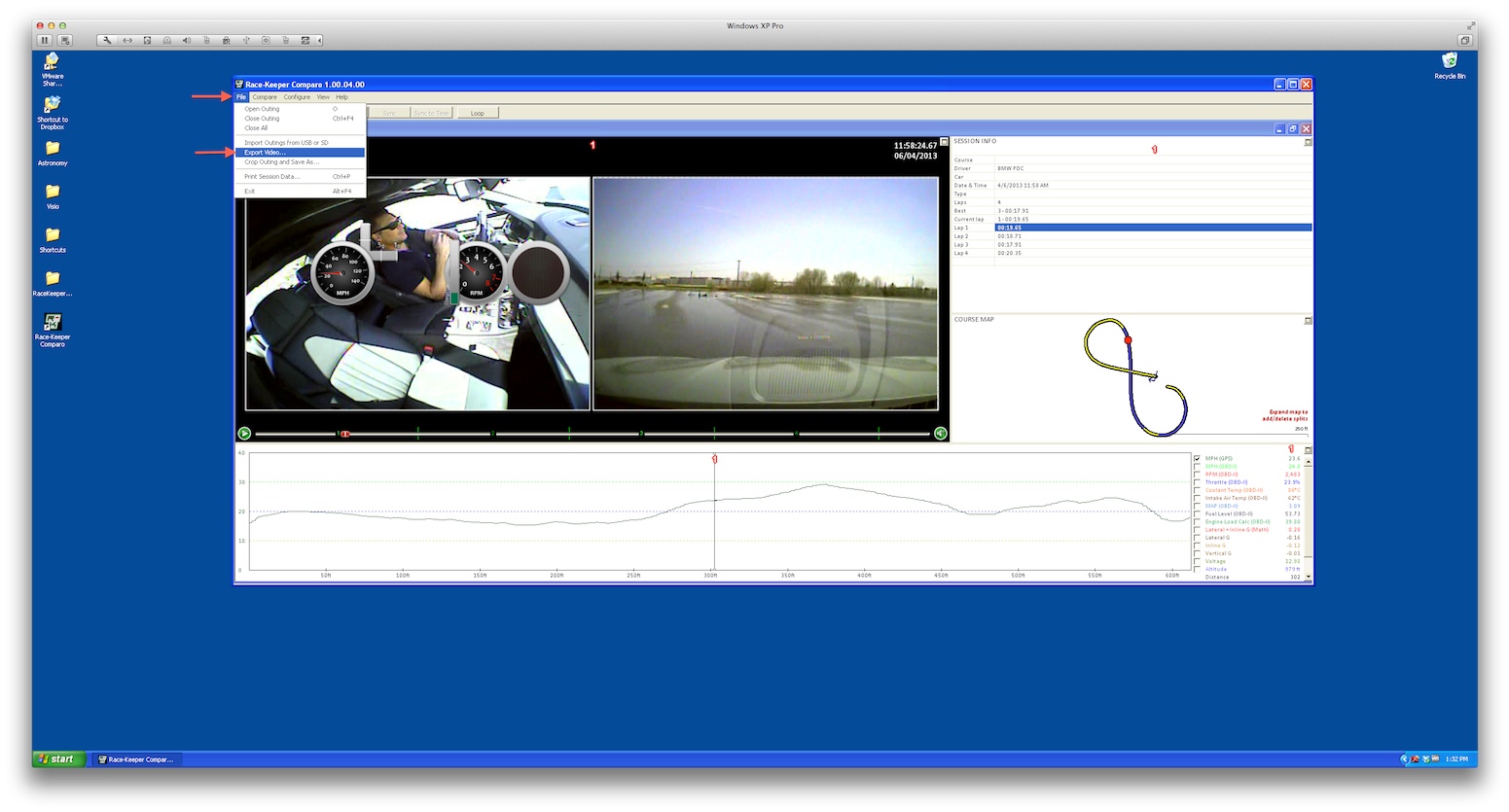Screen dimensions: 1509x812
Task: Choose Open Outing in File menu
Action: tap(301, 109)
